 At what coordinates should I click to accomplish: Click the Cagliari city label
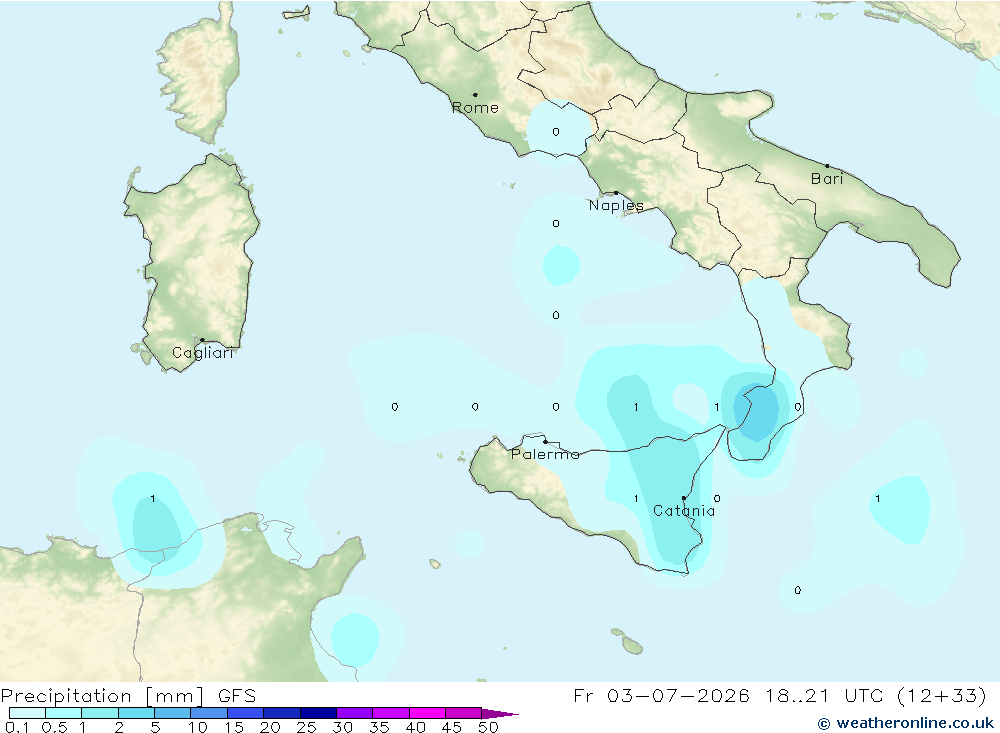coord(203,353)
